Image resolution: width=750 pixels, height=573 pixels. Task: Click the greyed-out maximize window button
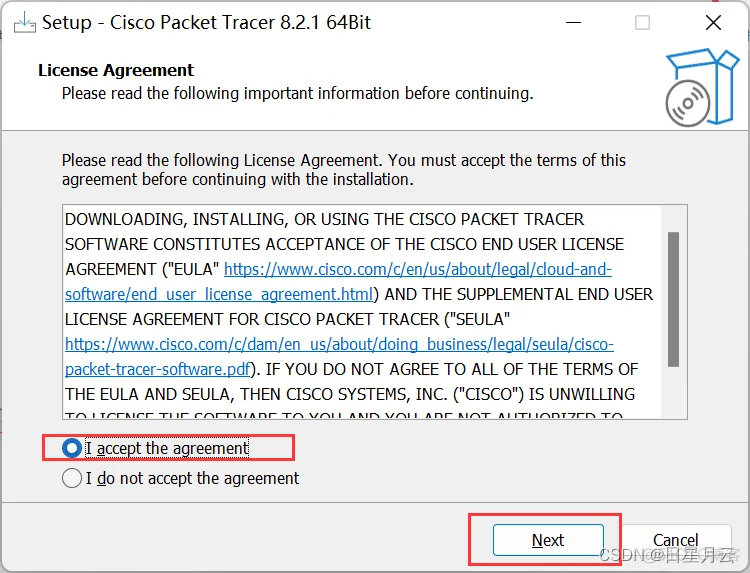pos(642,22)
